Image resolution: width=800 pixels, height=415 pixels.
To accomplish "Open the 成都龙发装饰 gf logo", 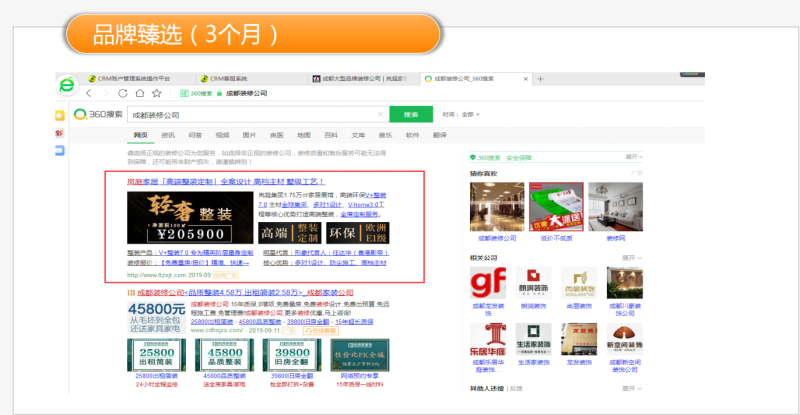I will 488,283.
